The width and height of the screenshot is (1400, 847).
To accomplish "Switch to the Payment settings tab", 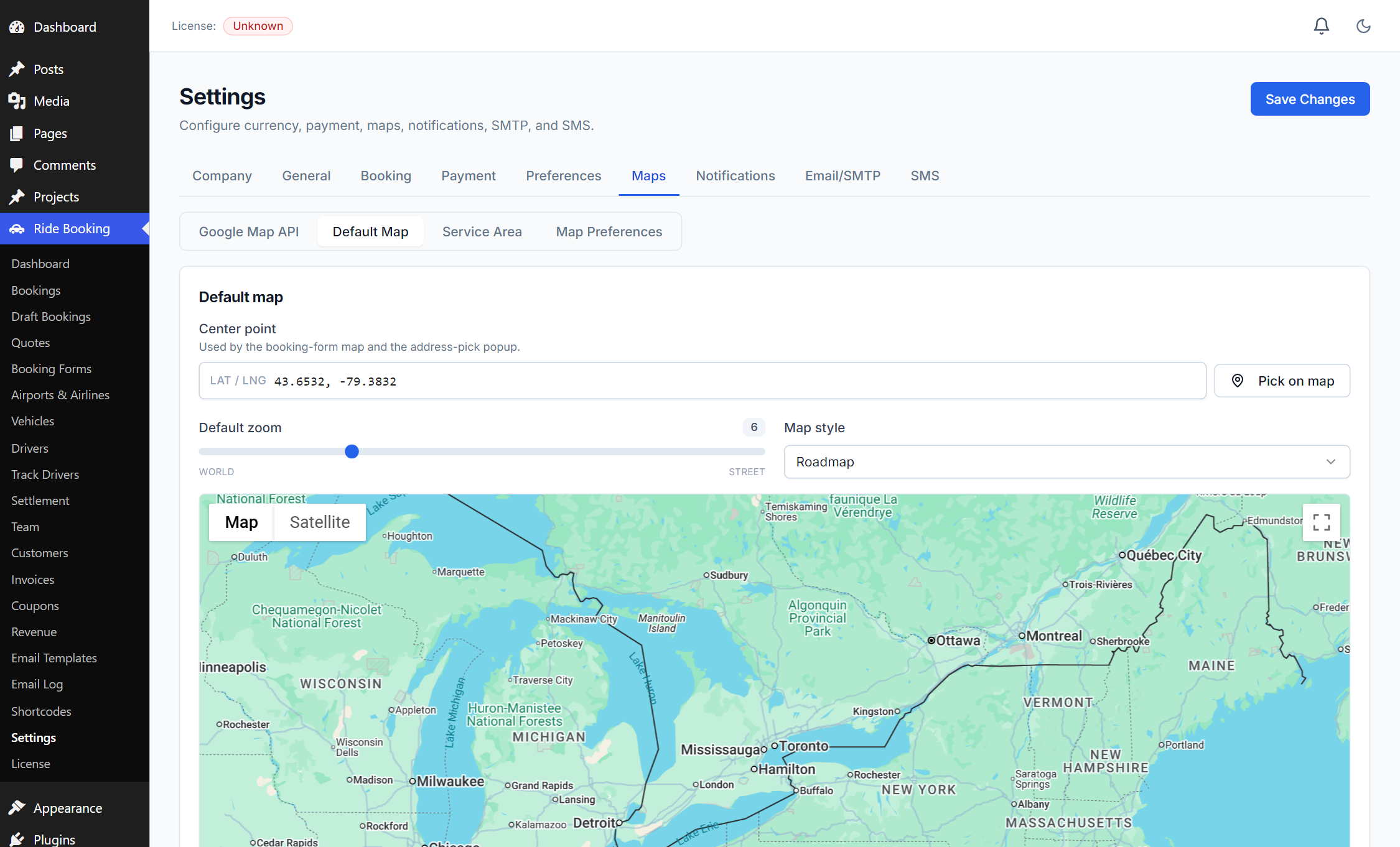I will (469, 175).
